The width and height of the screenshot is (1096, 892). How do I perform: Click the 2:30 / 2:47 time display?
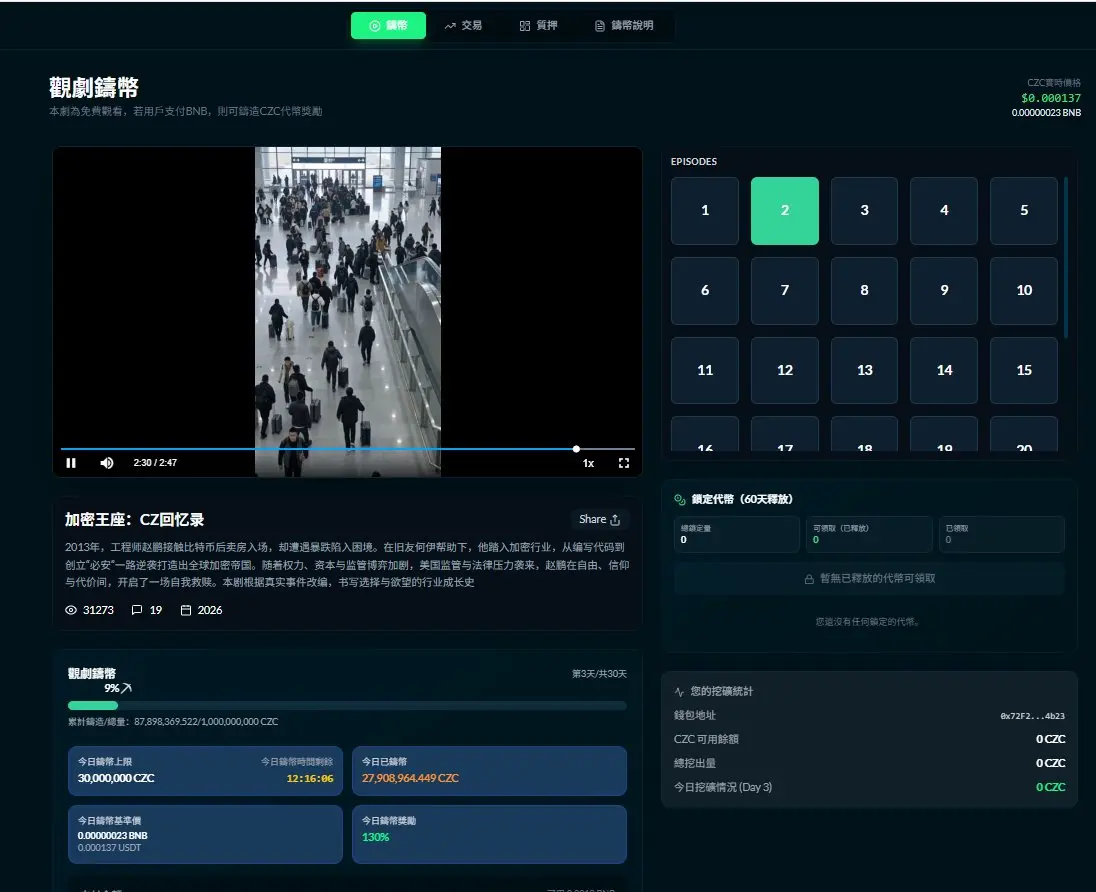(155, 463)
